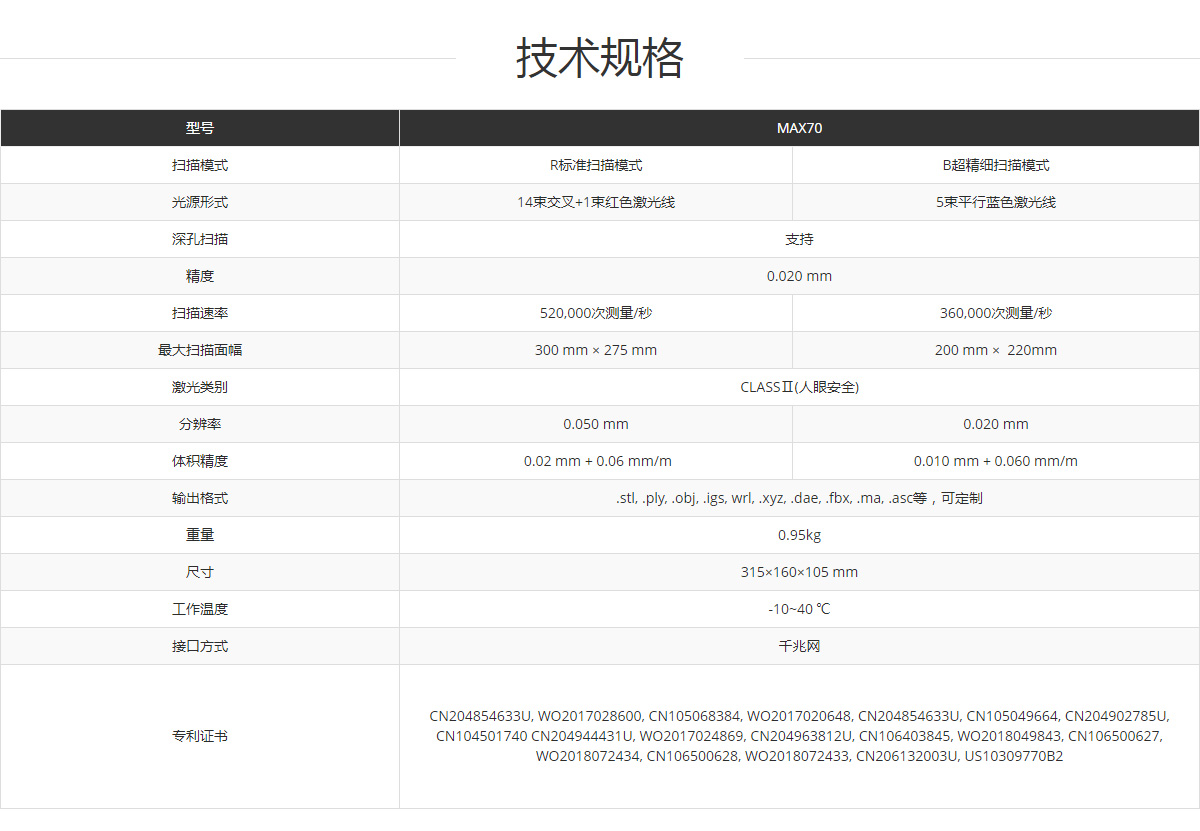Click the 360,000次测量/秒 scan rate value

[x=996, y=313]
